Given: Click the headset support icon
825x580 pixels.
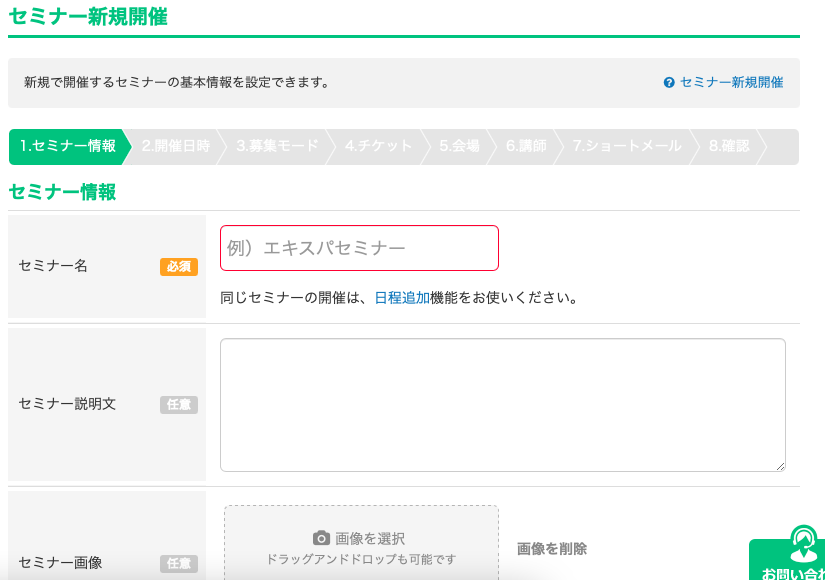Looking at the screenshot, I should tap(803, 543).
